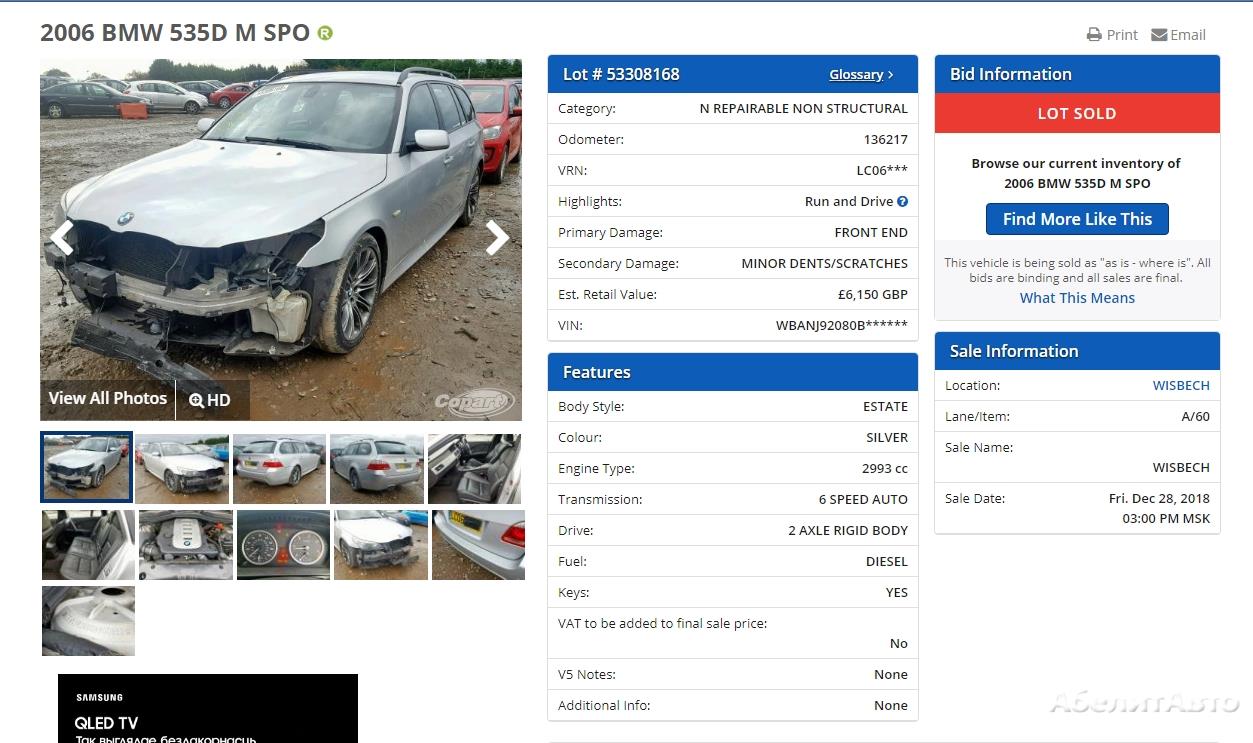Click the Email envelope icon
The width and height of the screenshot is (1253, 743).
click(1159, 35)
